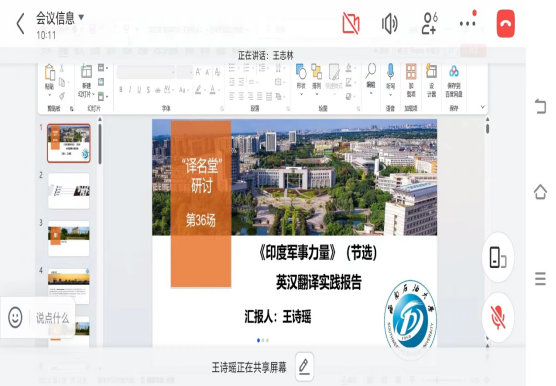Open the participants invite icon

click(429, 23)
